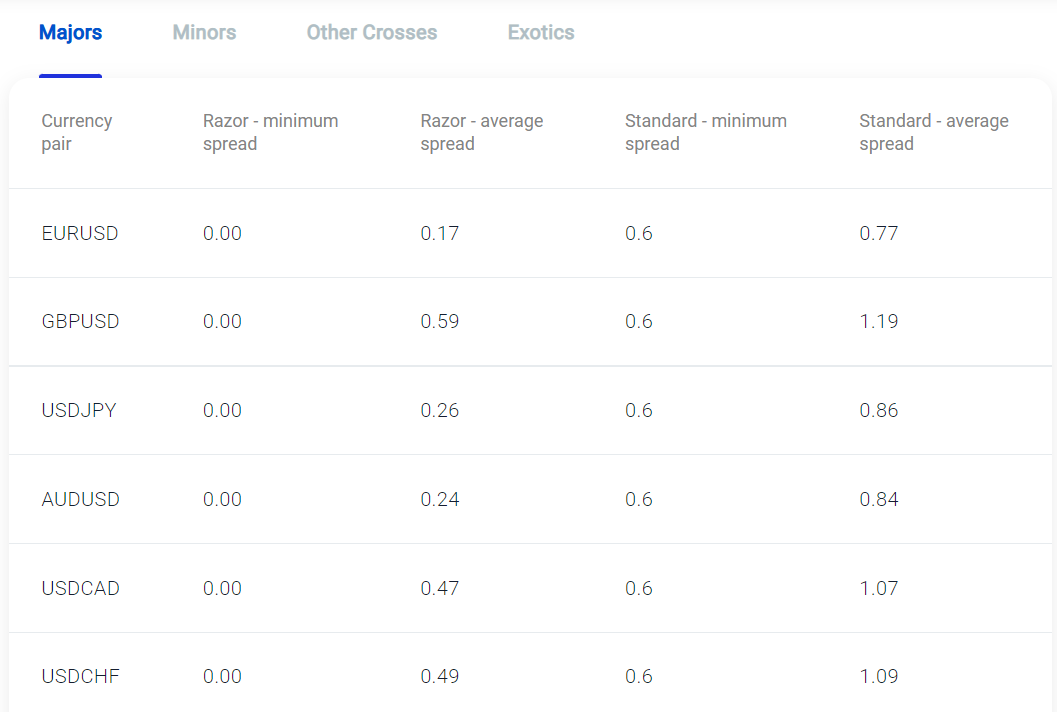Click the Standard - minimum spread header
This screenshot has width=1057, height=712.
coord(705,132)
